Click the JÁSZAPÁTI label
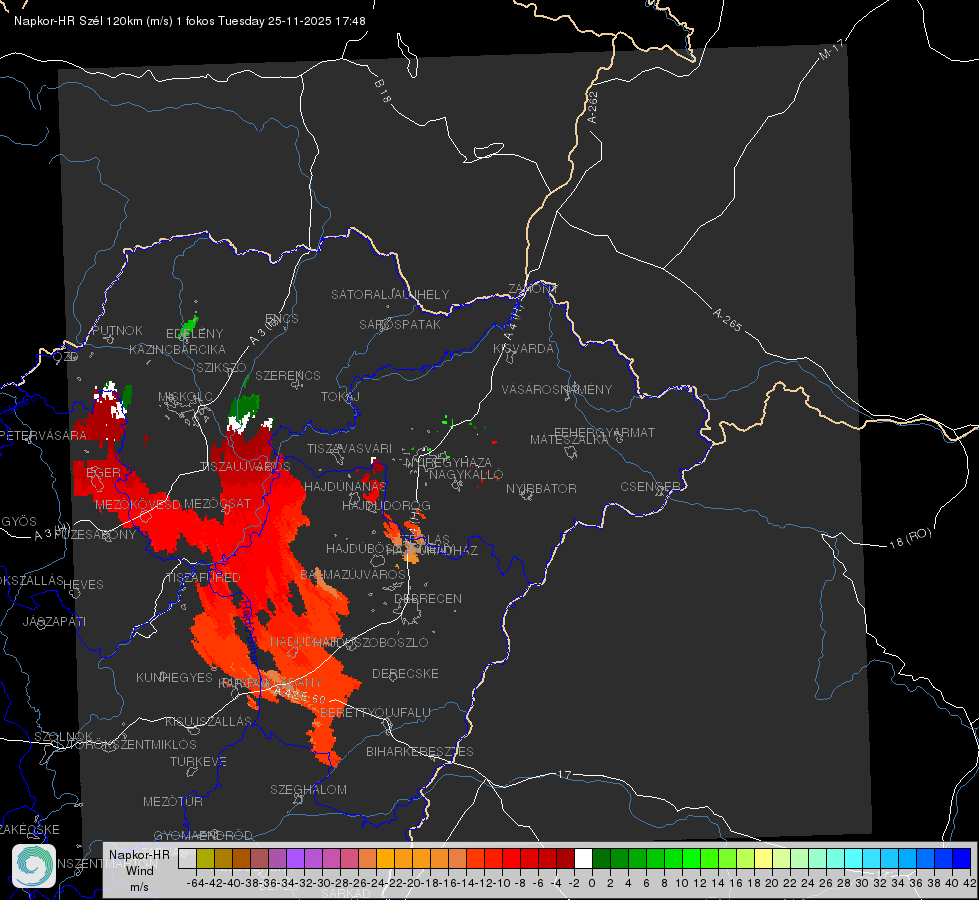The image size is (979, 900). click(x=54, y=621)
